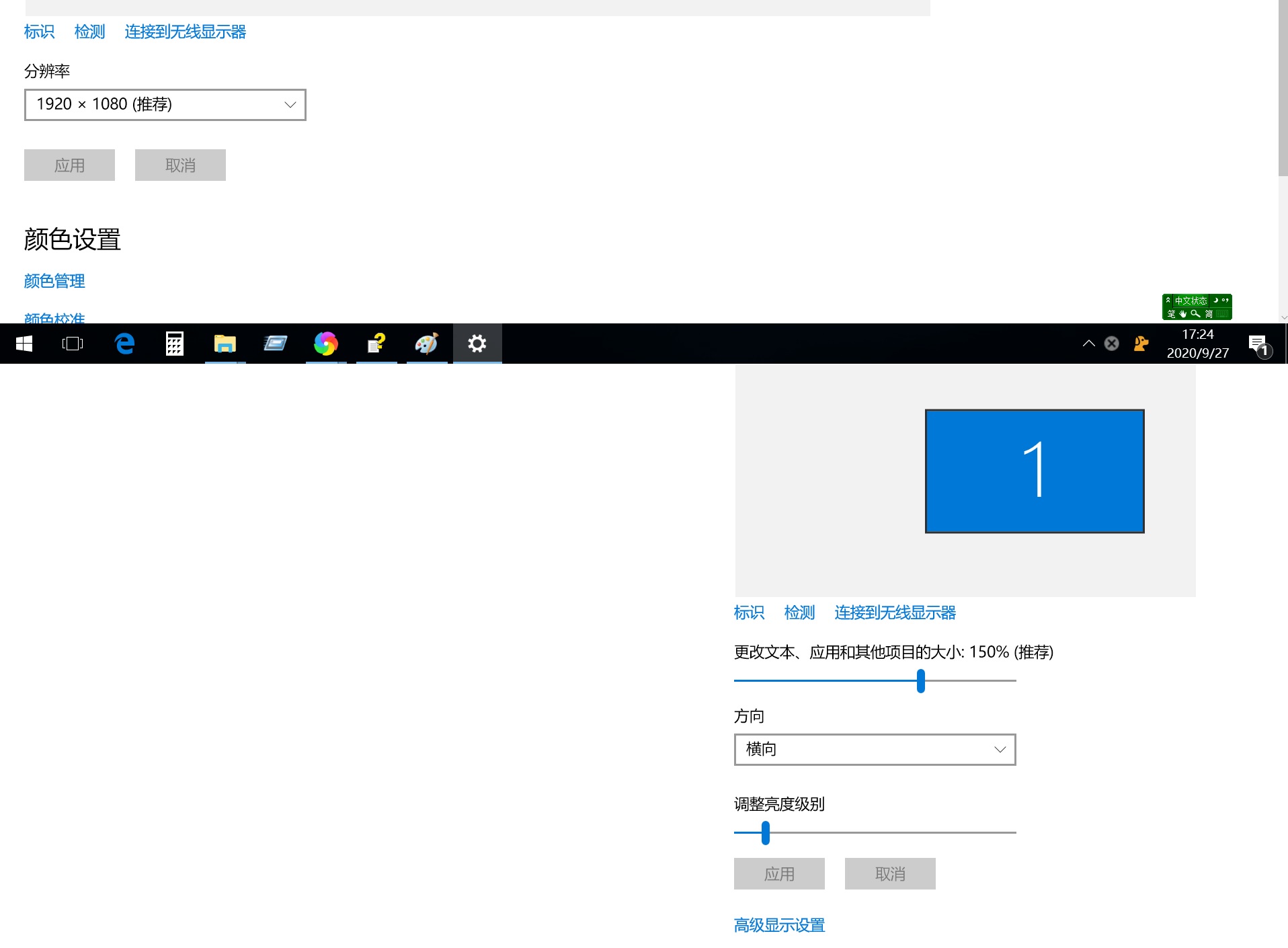Click the taskbar clock showing 17:24

[1197, 344]
